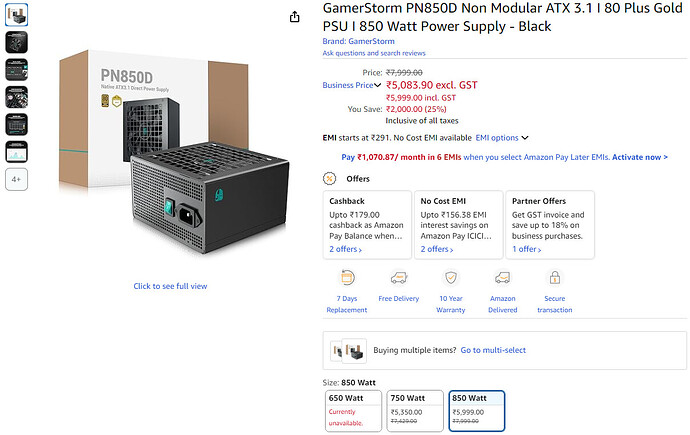
Task: Open 2 offers under Cashback card
Action: (x=344, y=249)
